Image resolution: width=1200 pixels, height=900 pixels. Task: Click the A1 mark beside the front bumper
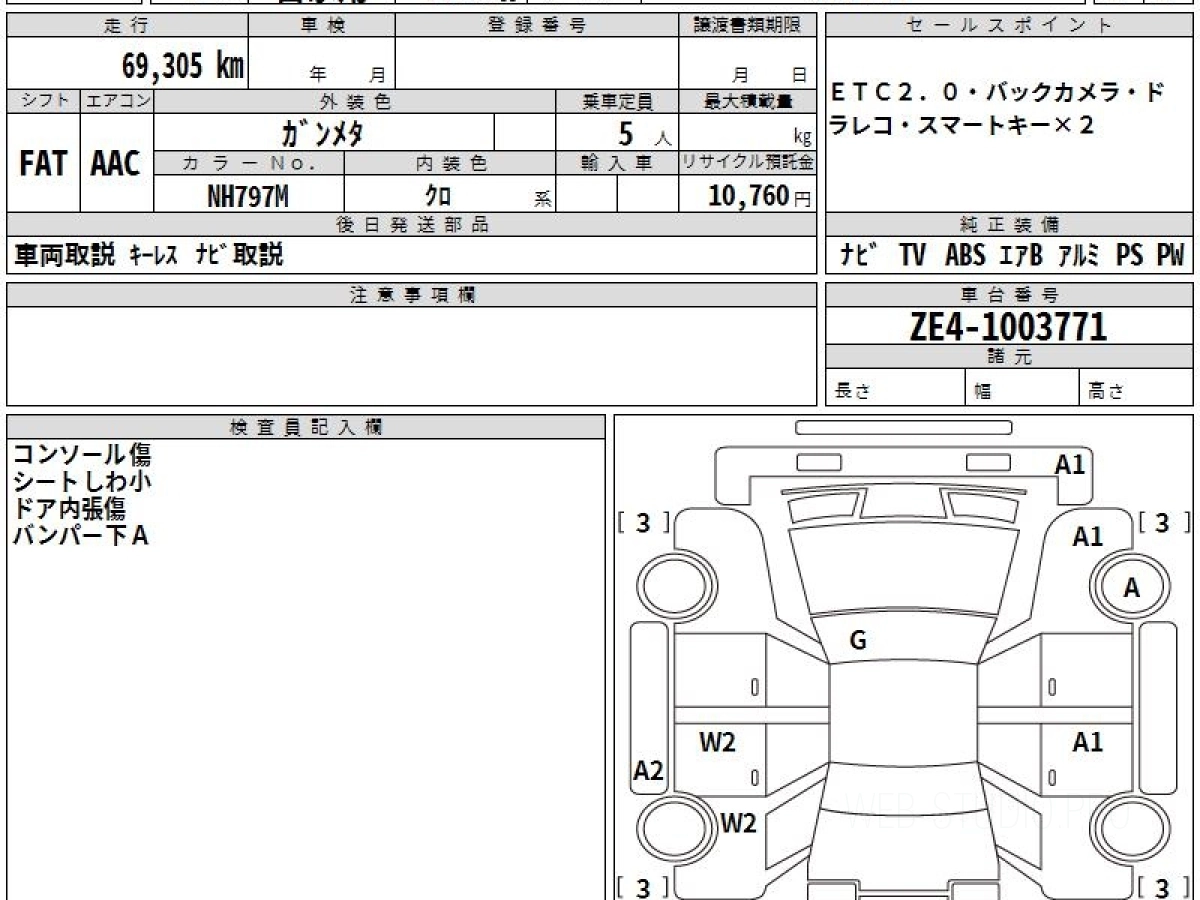(x=1070, y=464)
